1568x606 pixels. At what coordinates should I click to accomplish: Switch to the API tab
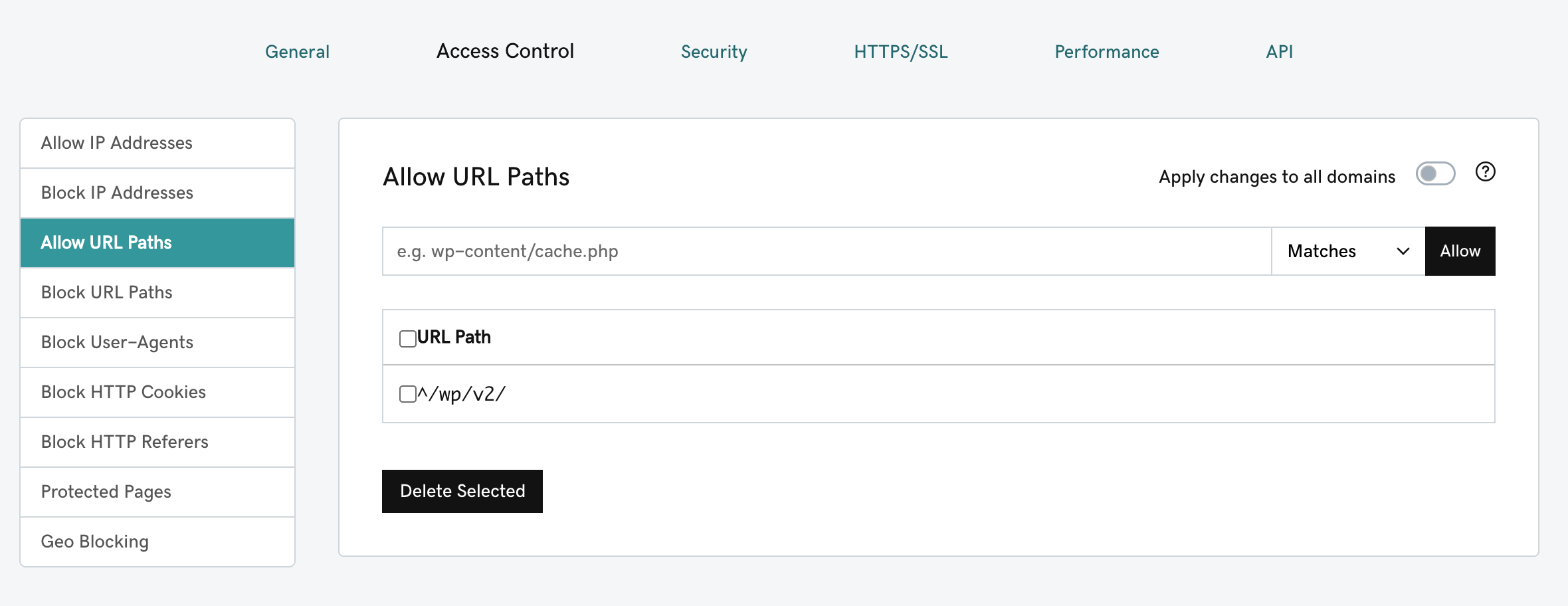[1279, 52]
